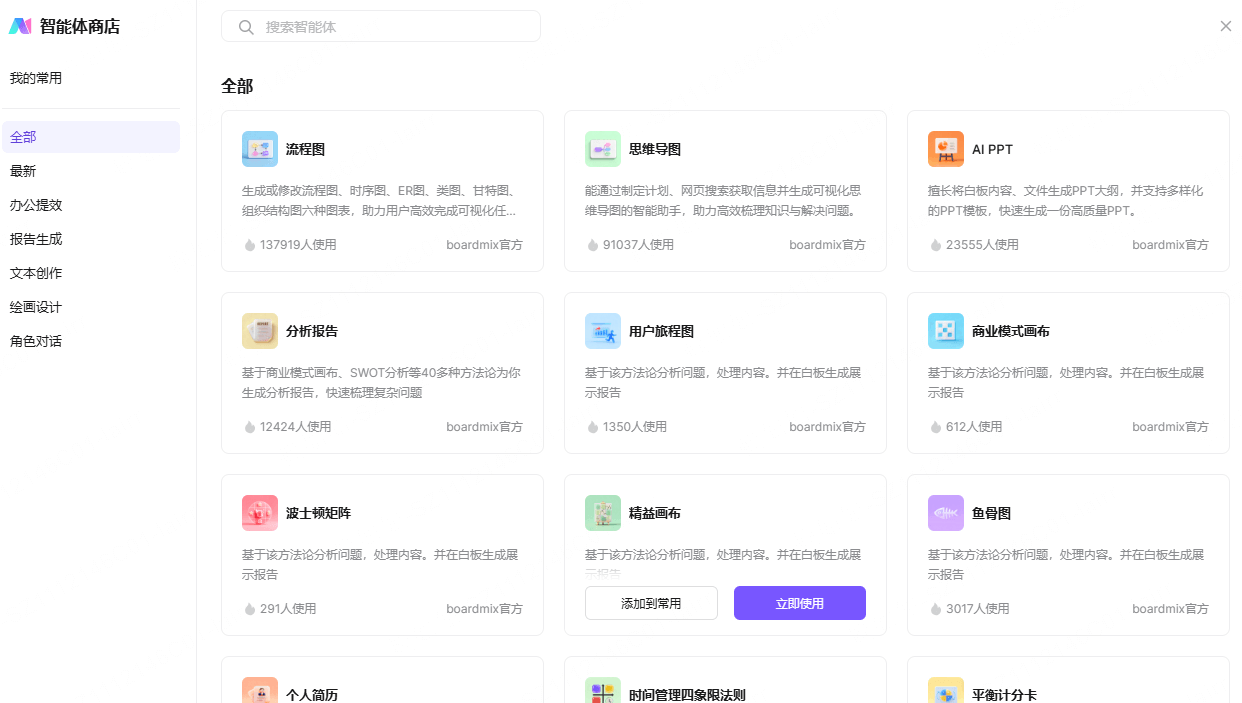The height and width of the screenshot is (703, 1242).
Task: Click the 个人简历 agent icon
Action: (260, 692)
